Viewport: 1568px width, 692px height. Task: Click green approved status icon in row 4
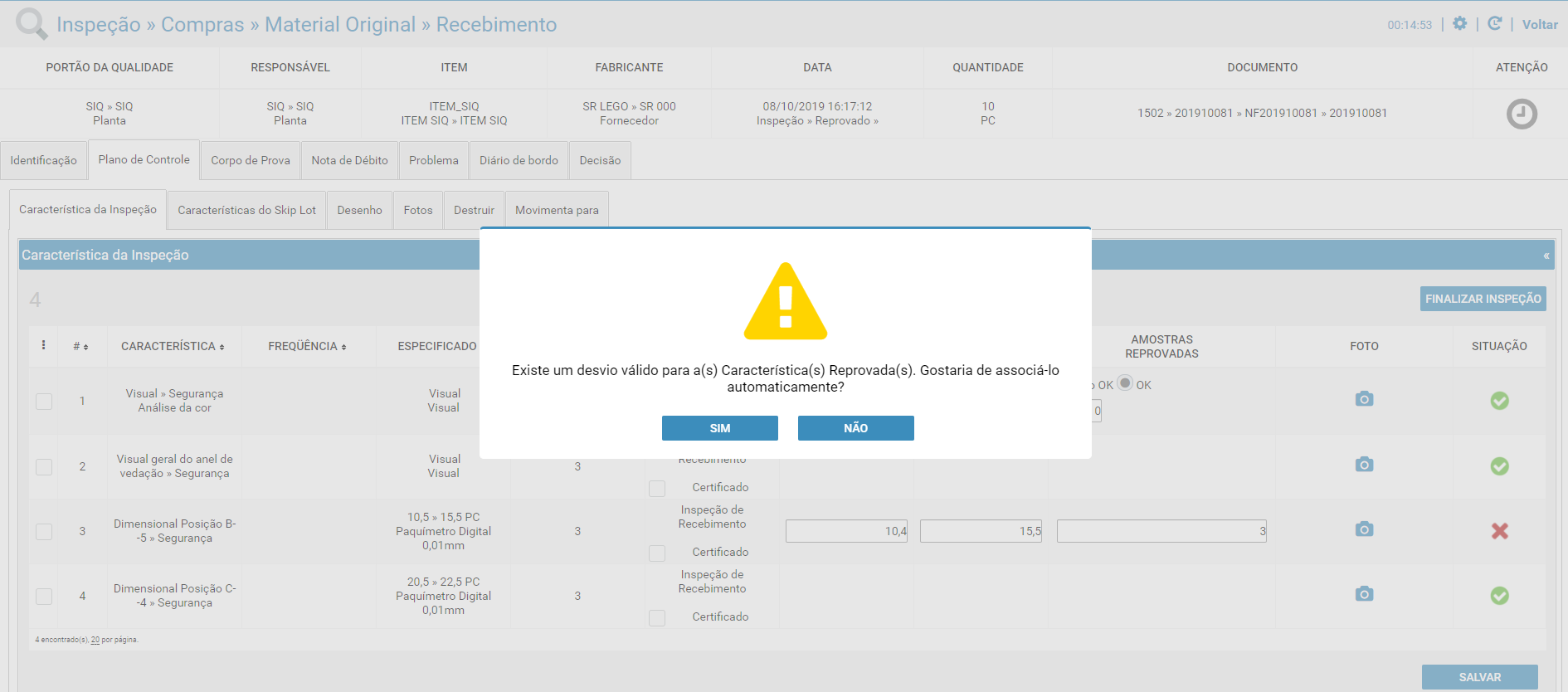[x=1499, y=596]
